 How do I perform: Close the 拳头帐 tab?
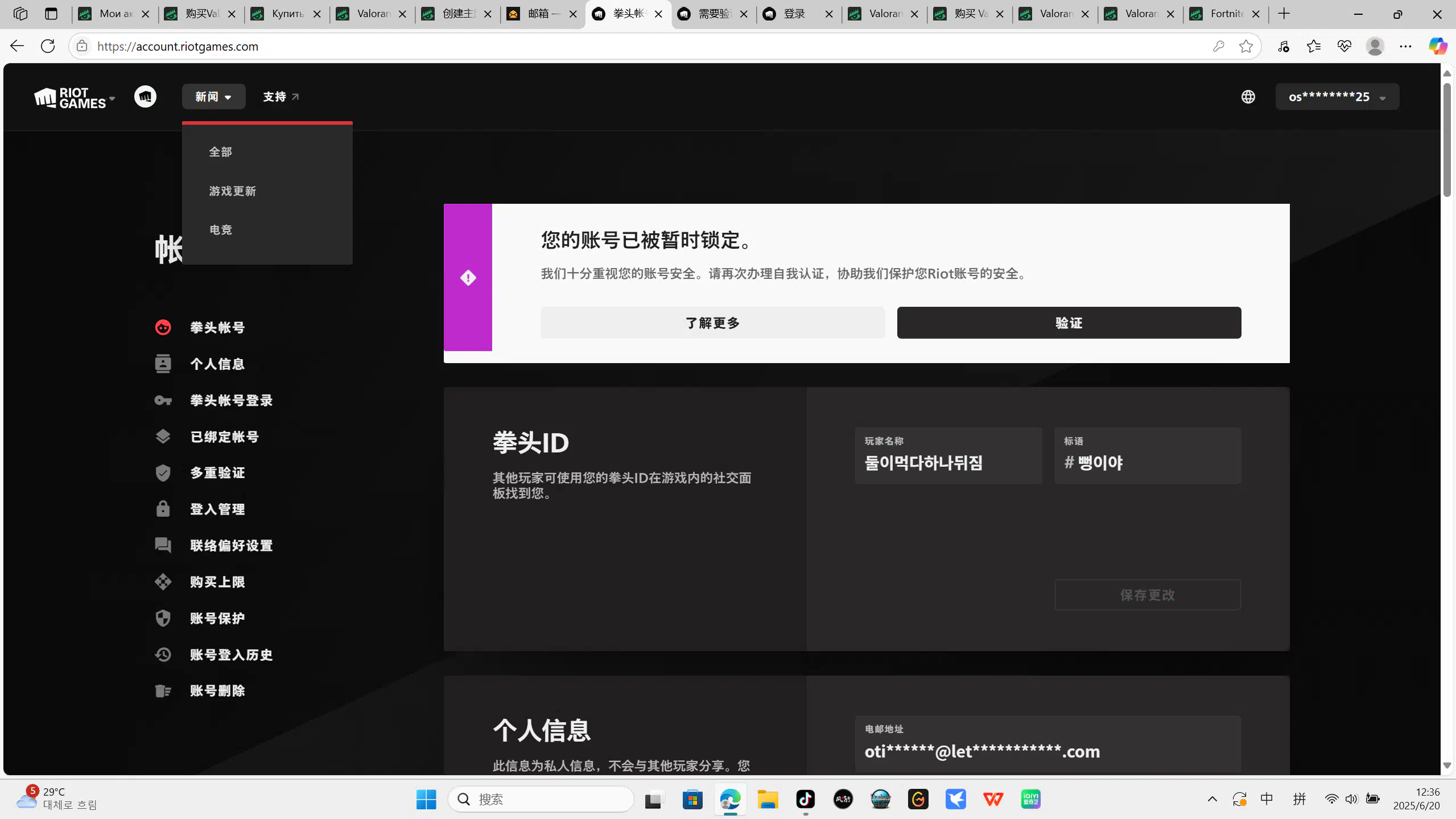point(658,14)
